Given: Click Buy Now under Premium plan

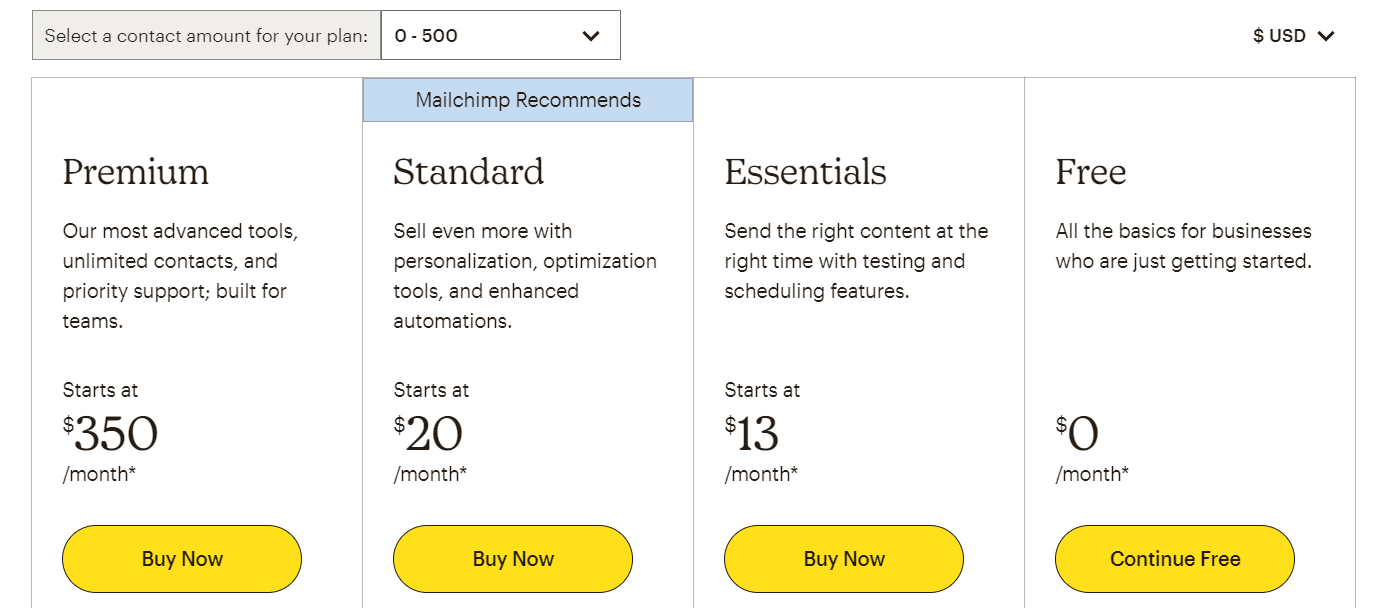Looking at the screenshot, I should coord(182,559).
